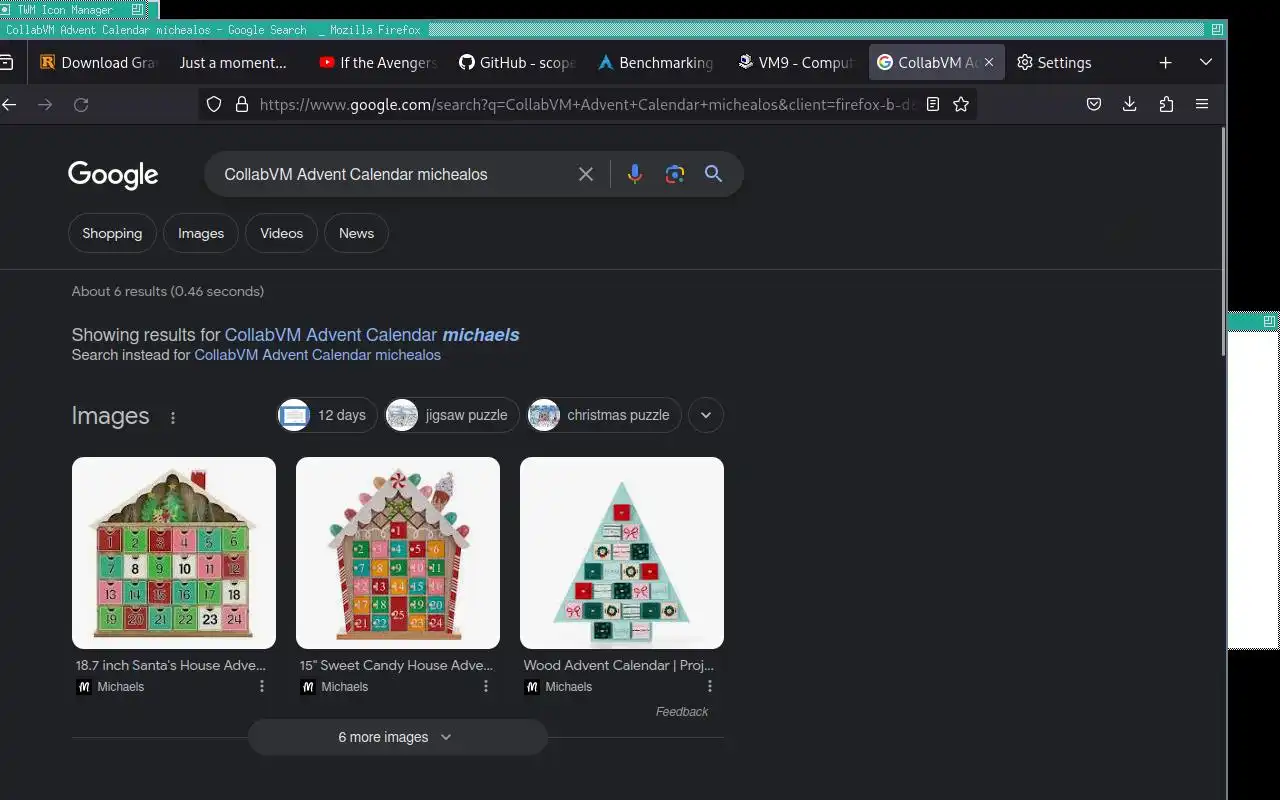
Task: Filter results by News
Action: coord(356,233)
